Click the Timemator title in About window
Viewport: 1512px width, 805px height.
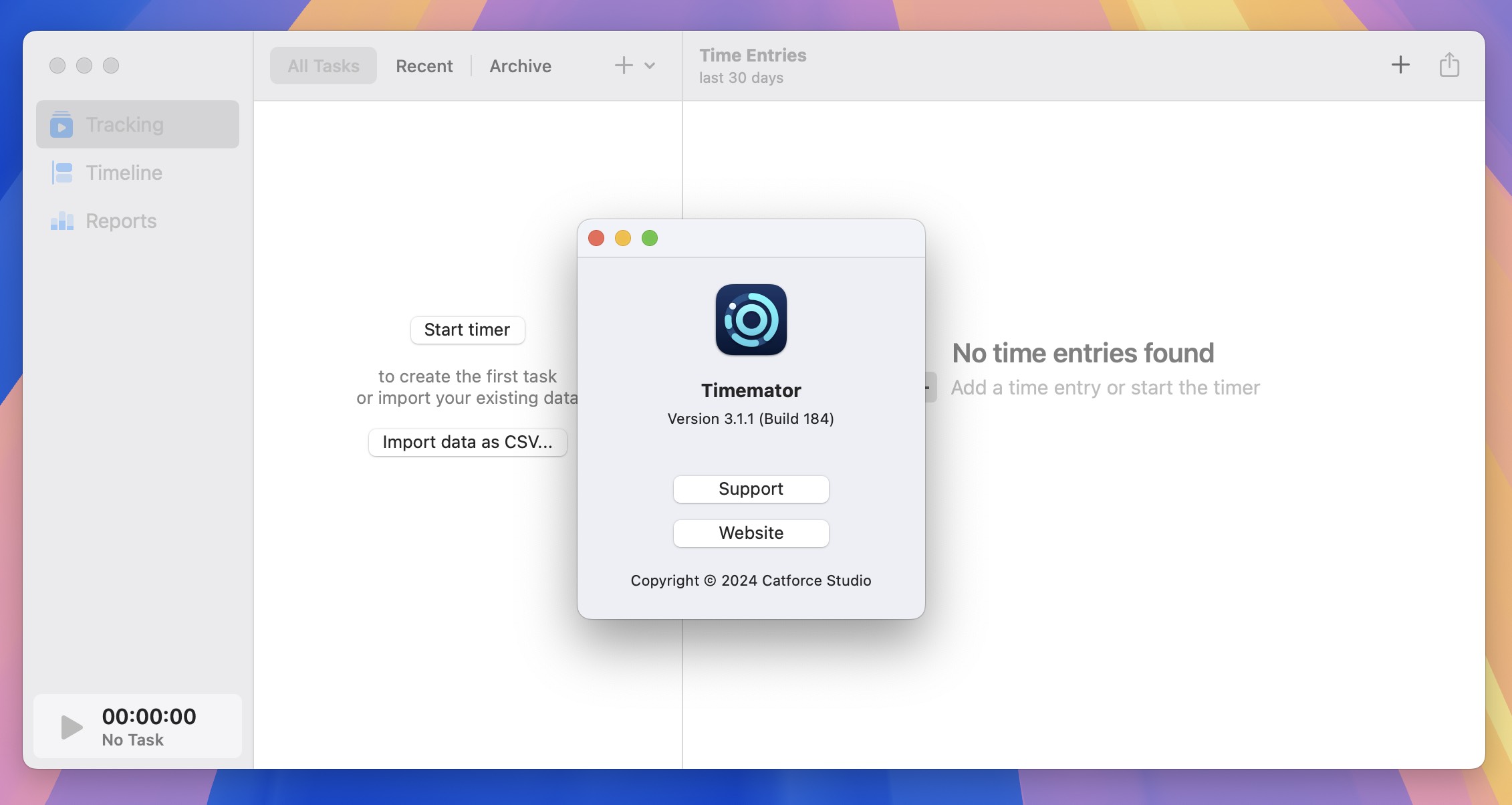click(751, 390)
